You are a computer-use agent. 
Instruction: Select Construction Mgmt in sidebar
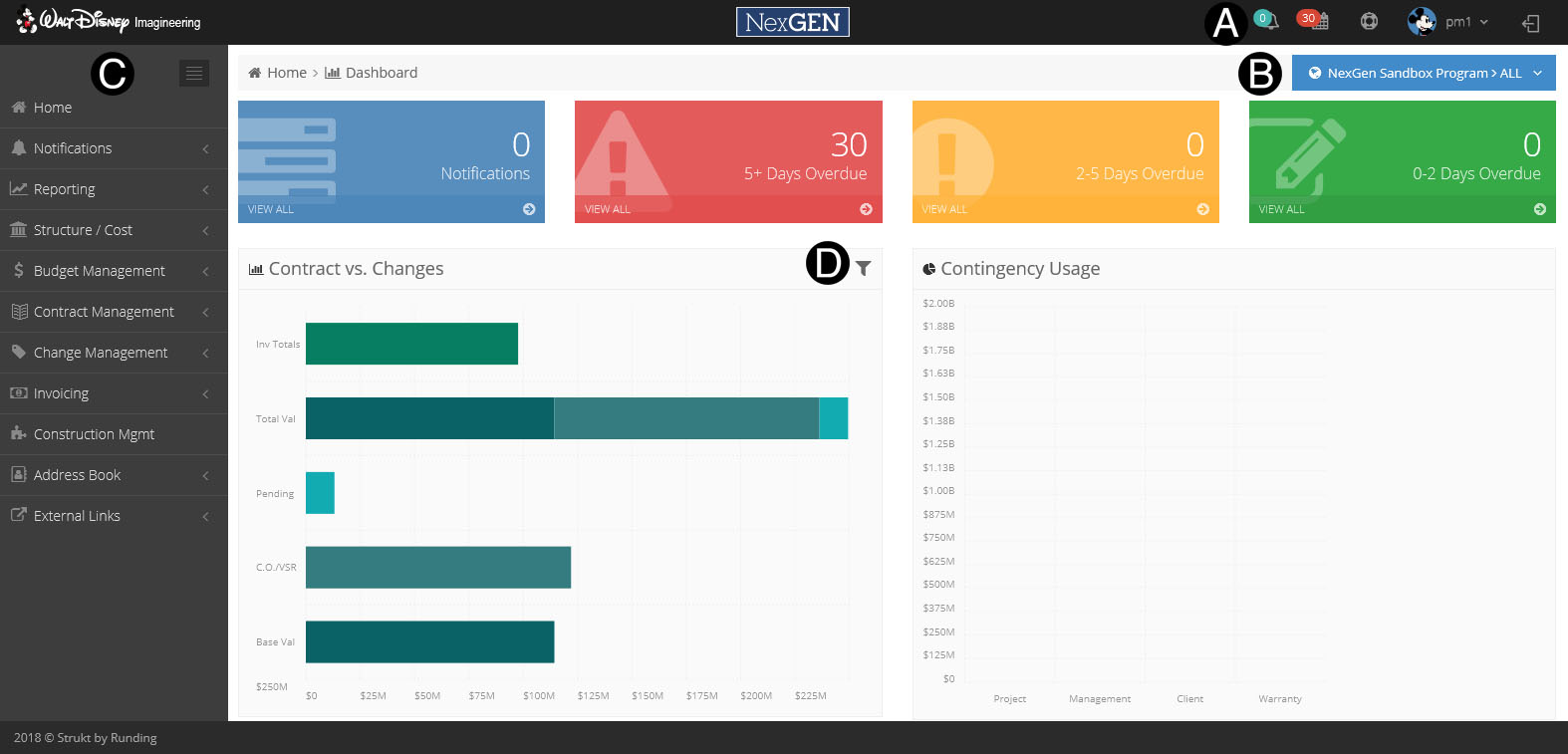(x=94, y=434)
